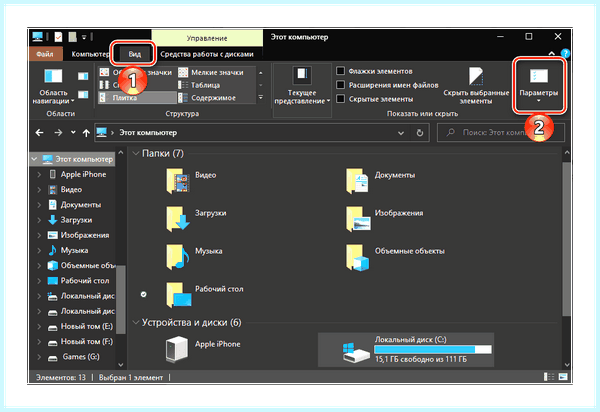This screenshot has width=600, height=412.
Task: Select Apple iPhone device in main pane
Action: (203, 348)
